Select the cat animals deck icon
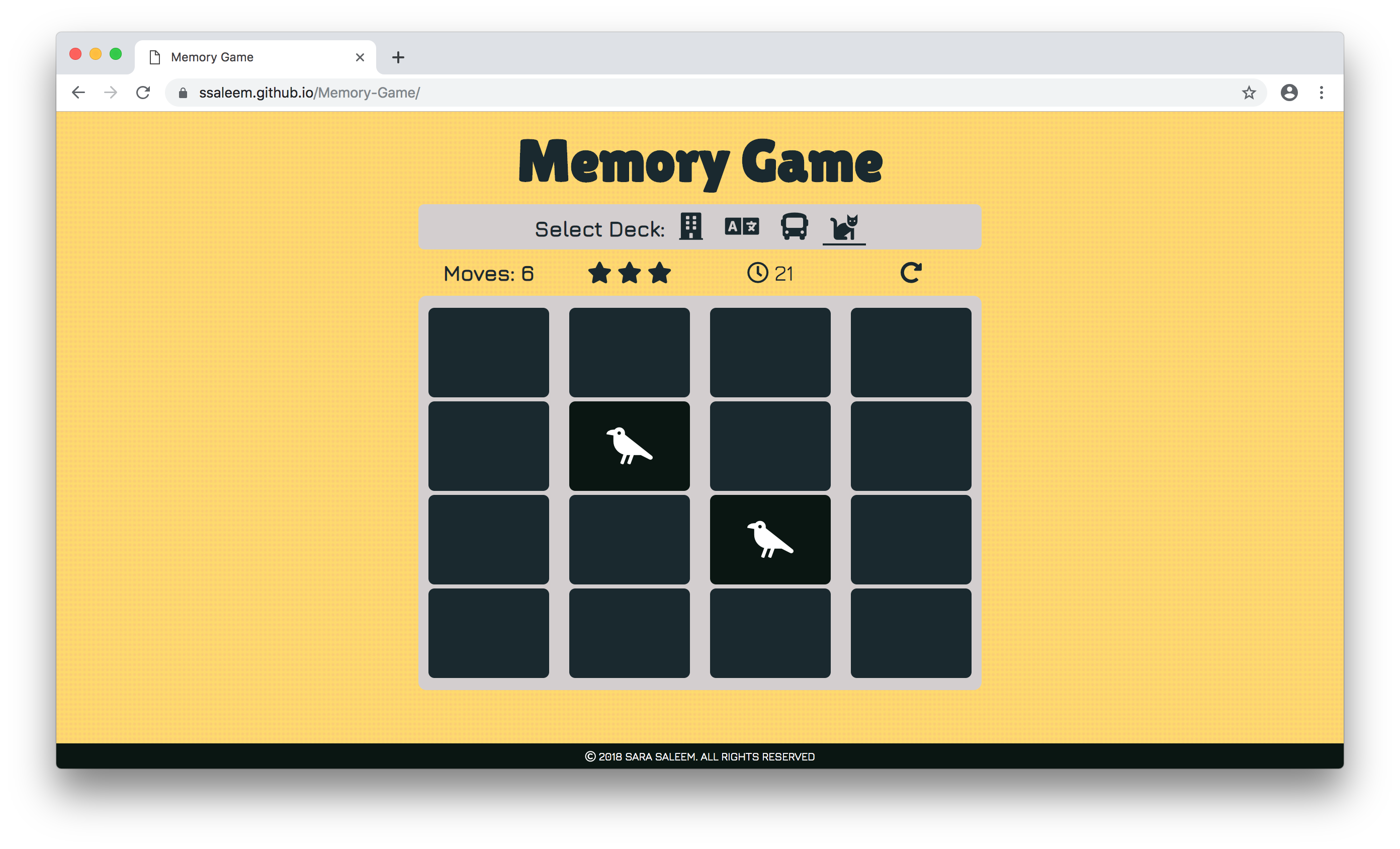The width and height of the screenshot is (1400, 849). pos(844,228)
